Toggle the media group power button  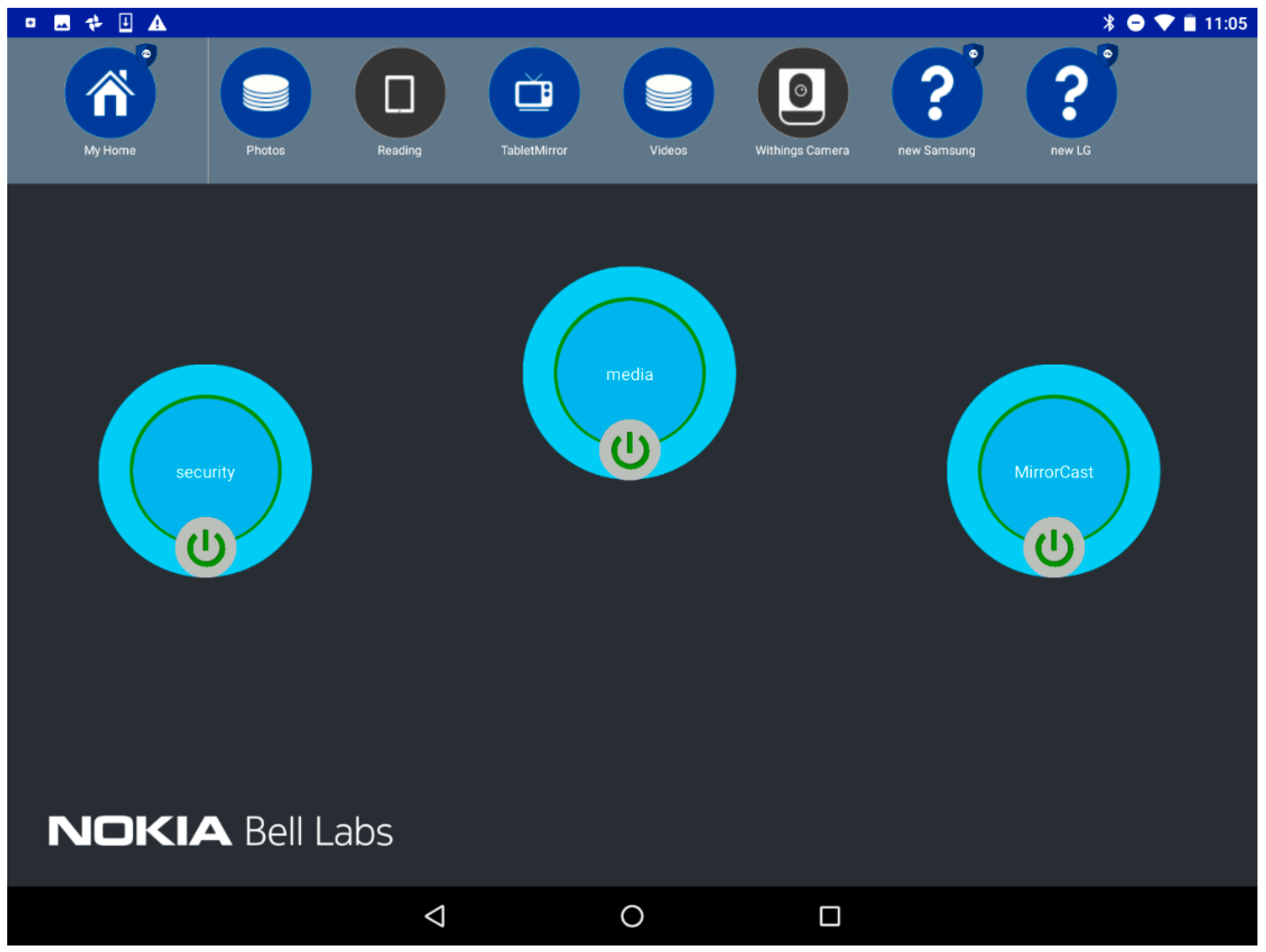tap(629, 450)
